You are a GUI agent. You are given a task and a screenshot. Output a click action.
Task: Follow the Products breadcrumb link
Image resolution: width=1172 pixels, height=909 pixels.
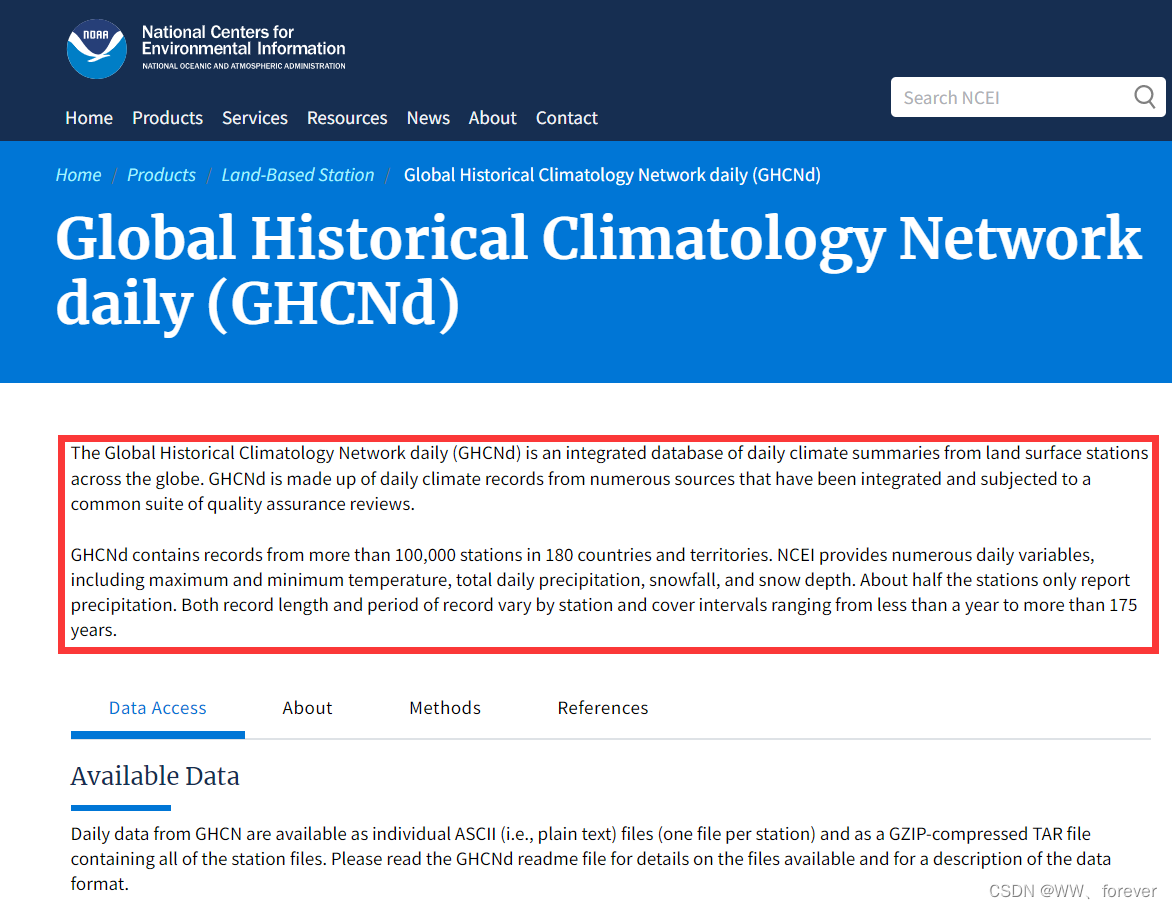click(x=161, y=174)
